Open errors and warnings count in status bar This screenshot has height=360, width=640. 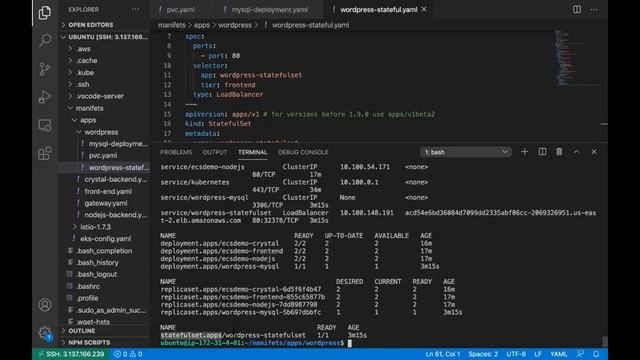coord(128,354)
